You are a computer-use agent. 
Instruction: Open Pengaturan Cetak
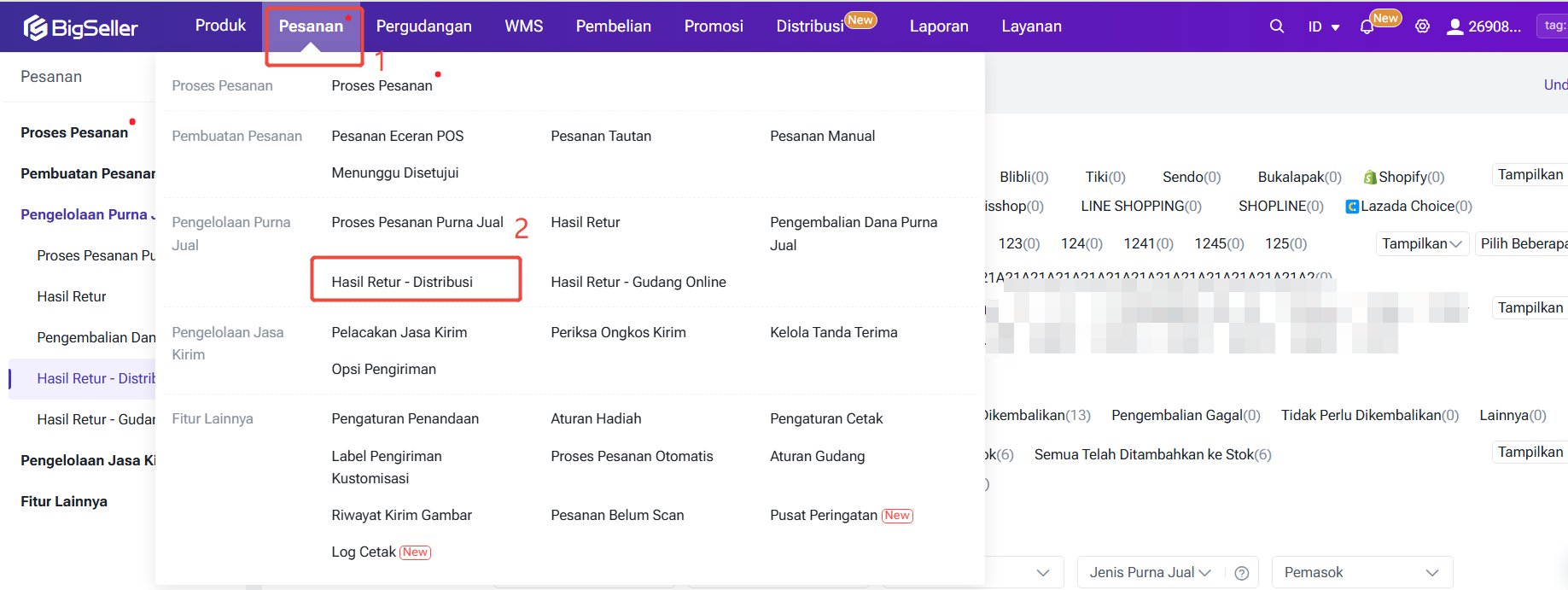[x=826, y=418]
